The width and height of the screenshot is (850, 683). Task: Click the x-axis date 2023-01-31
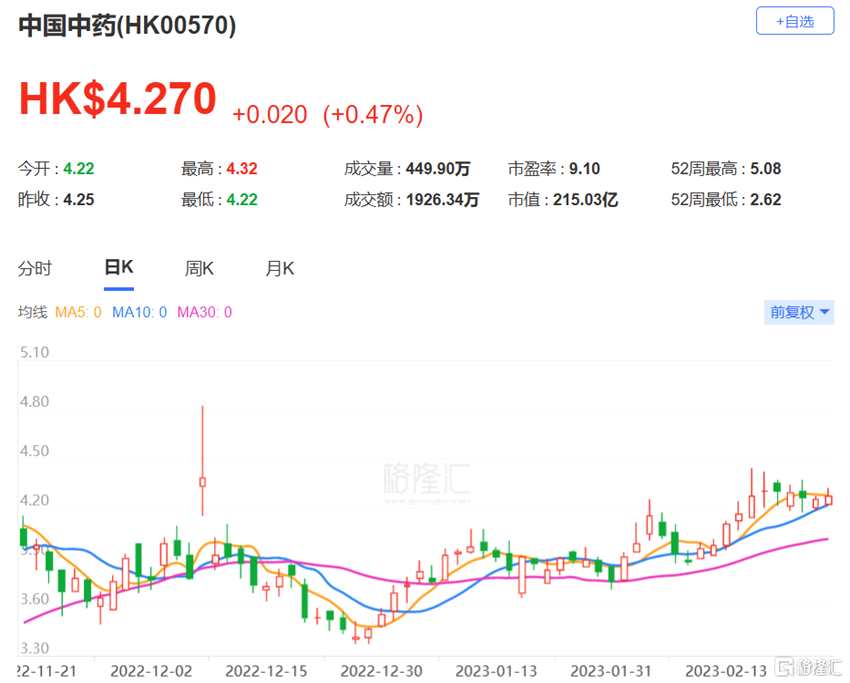coord(611,671)
